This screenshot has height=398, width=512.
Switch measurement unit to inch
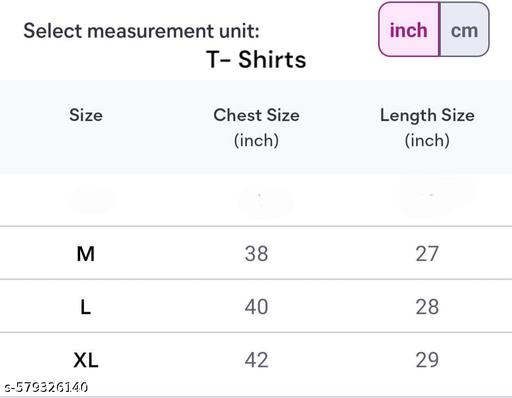click(x=409, y=30)
